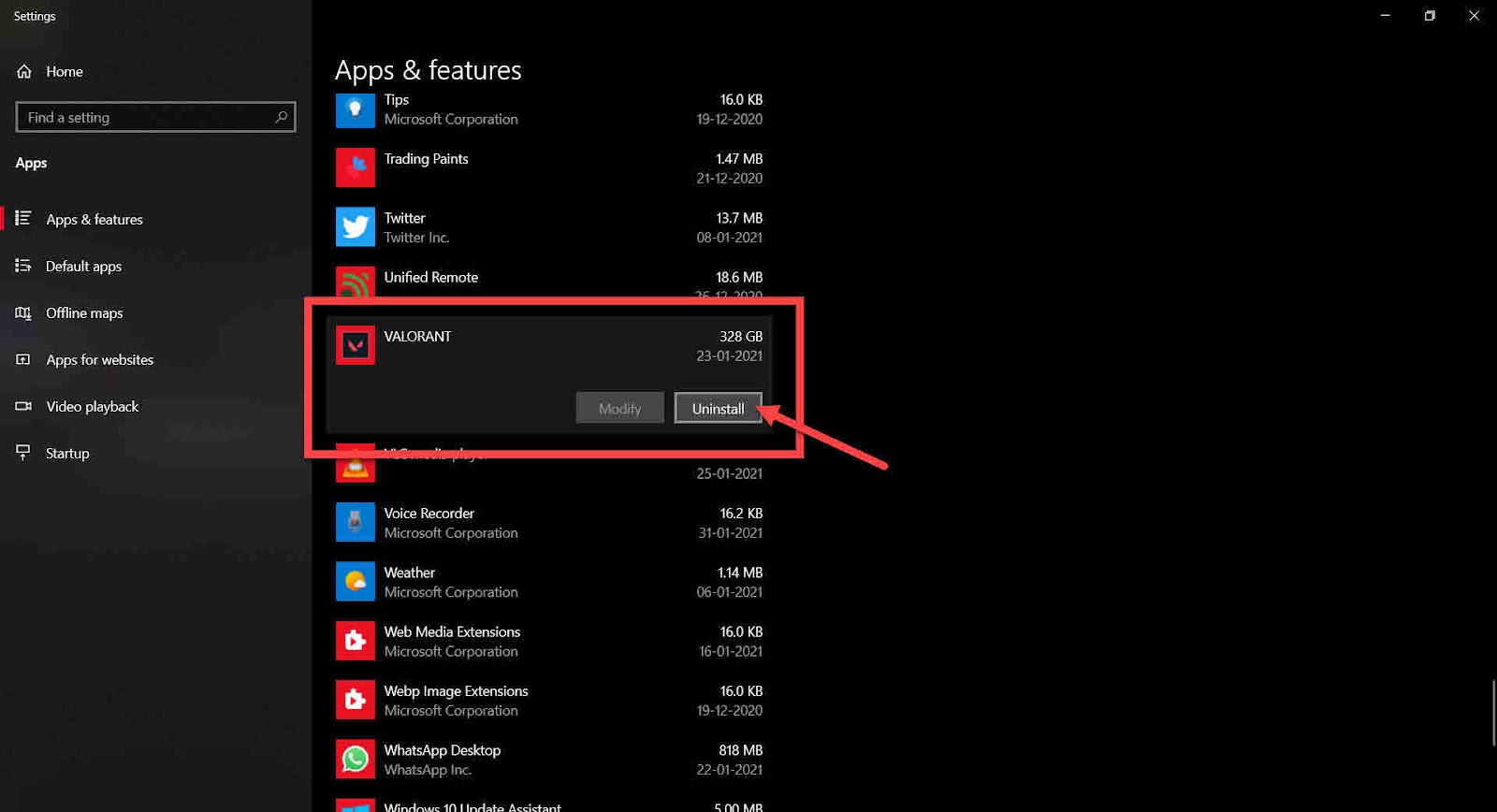Click the Video playback camera icon

[23, 406]
